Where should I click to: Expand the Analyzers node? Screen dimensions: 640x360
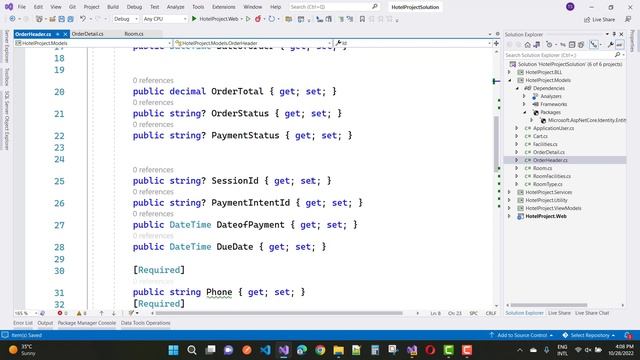click(524, 96)
